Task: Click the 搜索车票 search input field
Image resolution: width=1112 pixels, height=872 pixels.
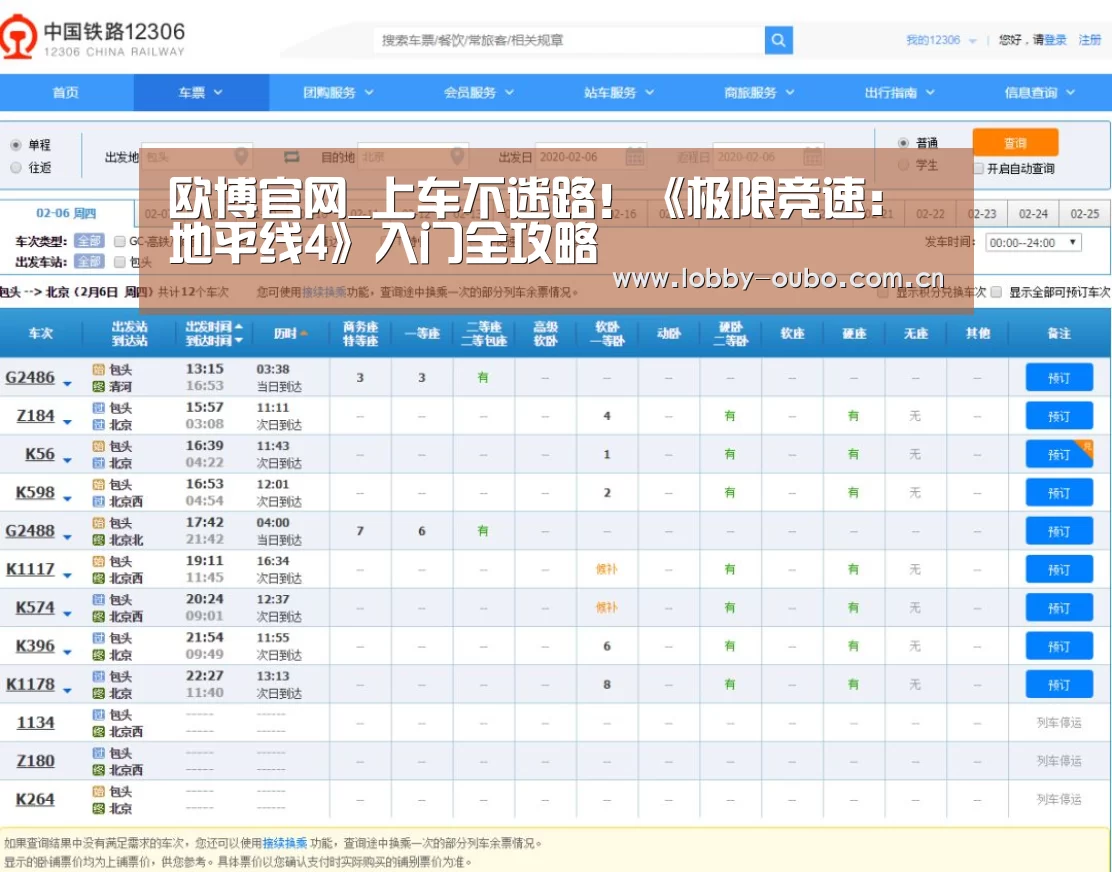Action: [x=569, y=40]
